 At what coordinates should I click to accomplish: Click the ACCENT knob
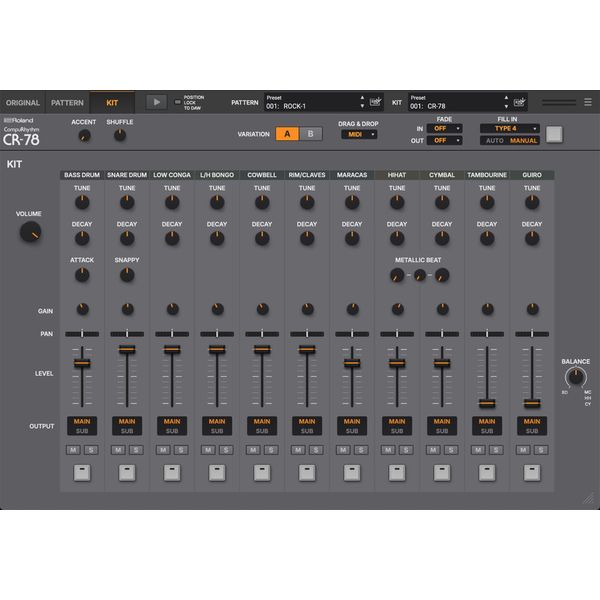[84, 135]
